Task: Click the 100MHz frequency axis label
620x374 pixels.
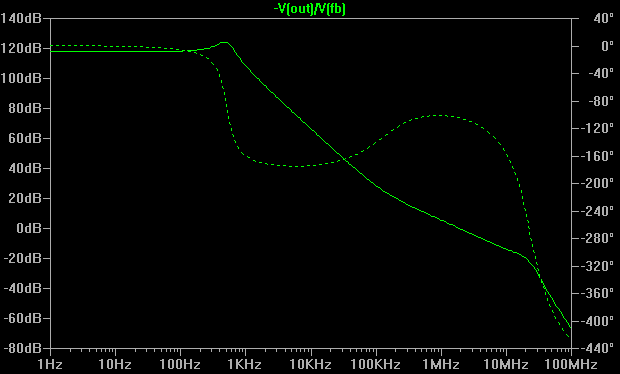Action: pos(571,364)
